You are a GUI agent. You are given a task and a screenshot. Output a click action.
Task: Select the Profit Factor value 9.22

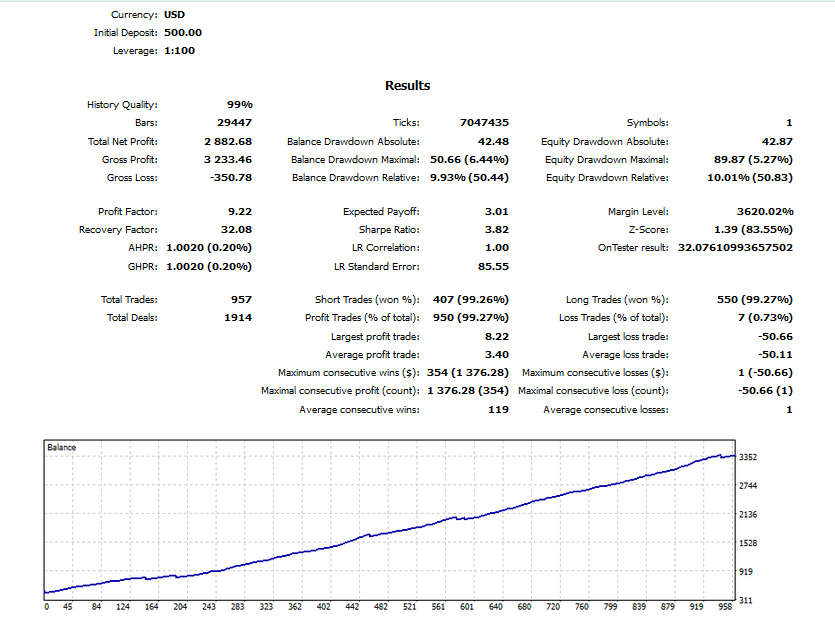pos(240,212)
